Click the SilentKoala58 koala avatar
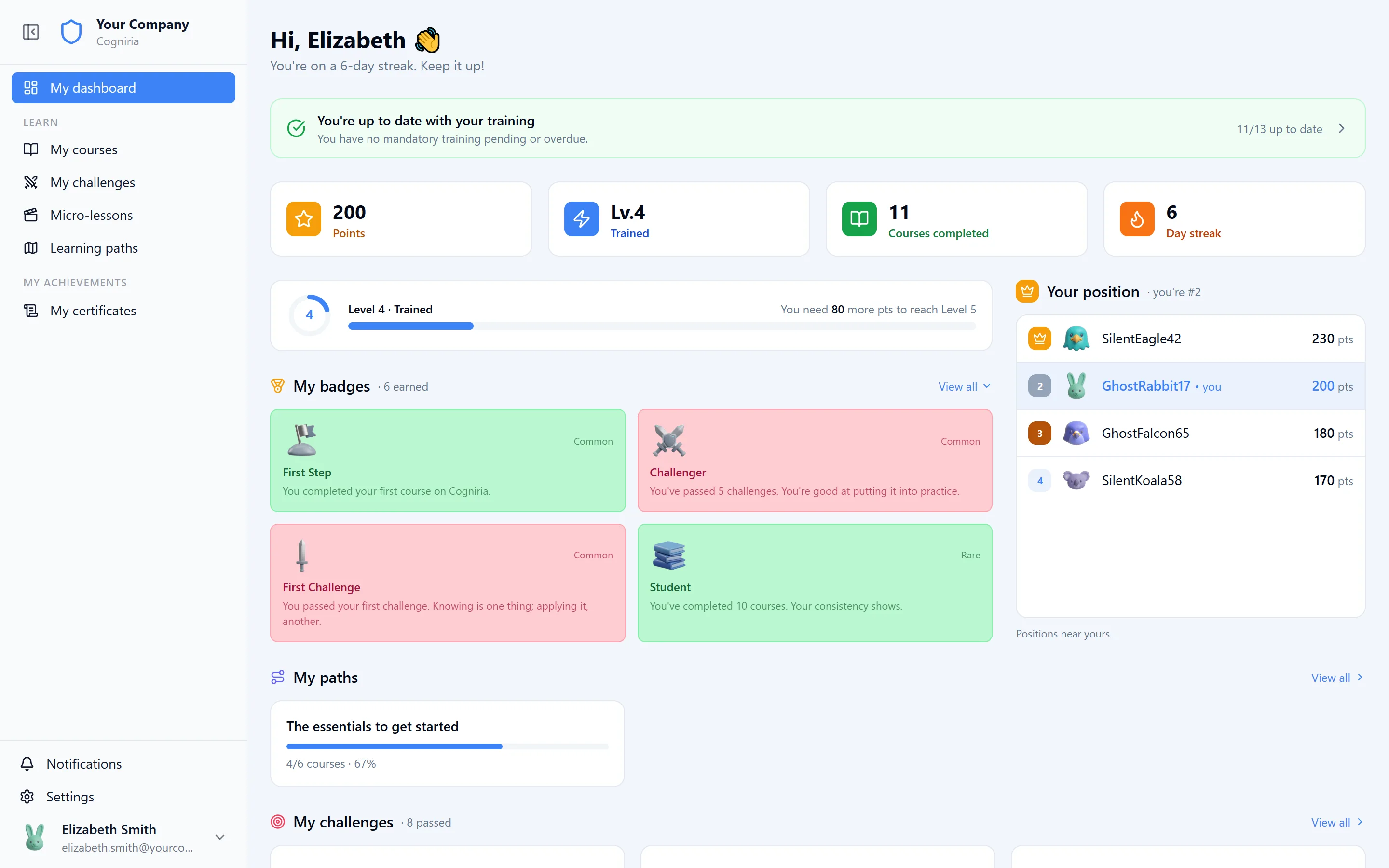Viewport: 1389px width, 868px height. [1076, 480]
